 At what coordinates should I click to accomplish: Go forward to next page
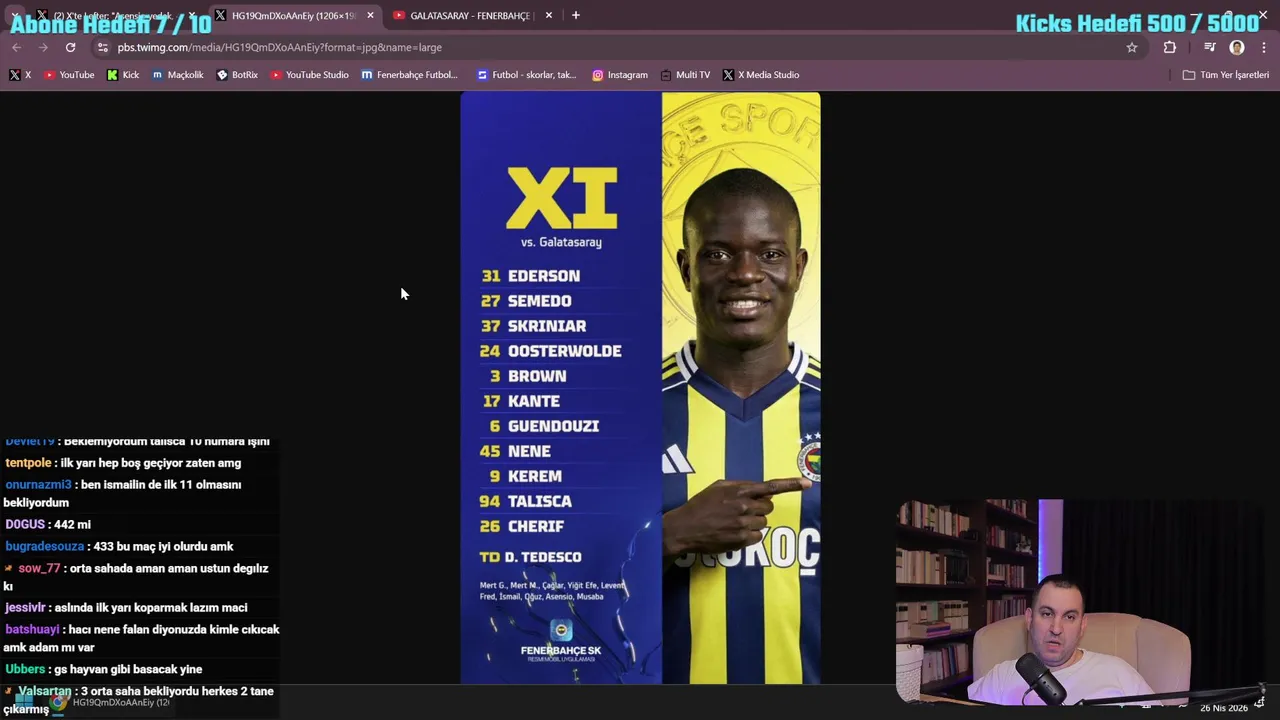point(43,47)
